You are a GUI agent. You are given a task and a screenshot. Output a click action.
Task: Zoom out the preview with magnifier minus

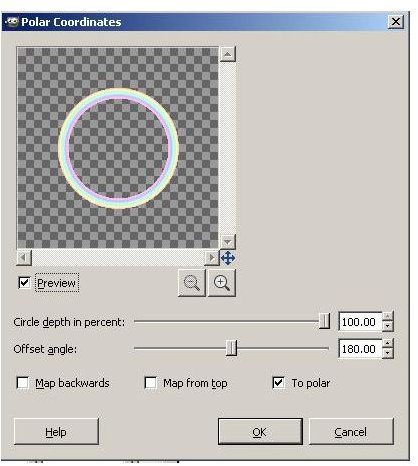click(192, 283)
